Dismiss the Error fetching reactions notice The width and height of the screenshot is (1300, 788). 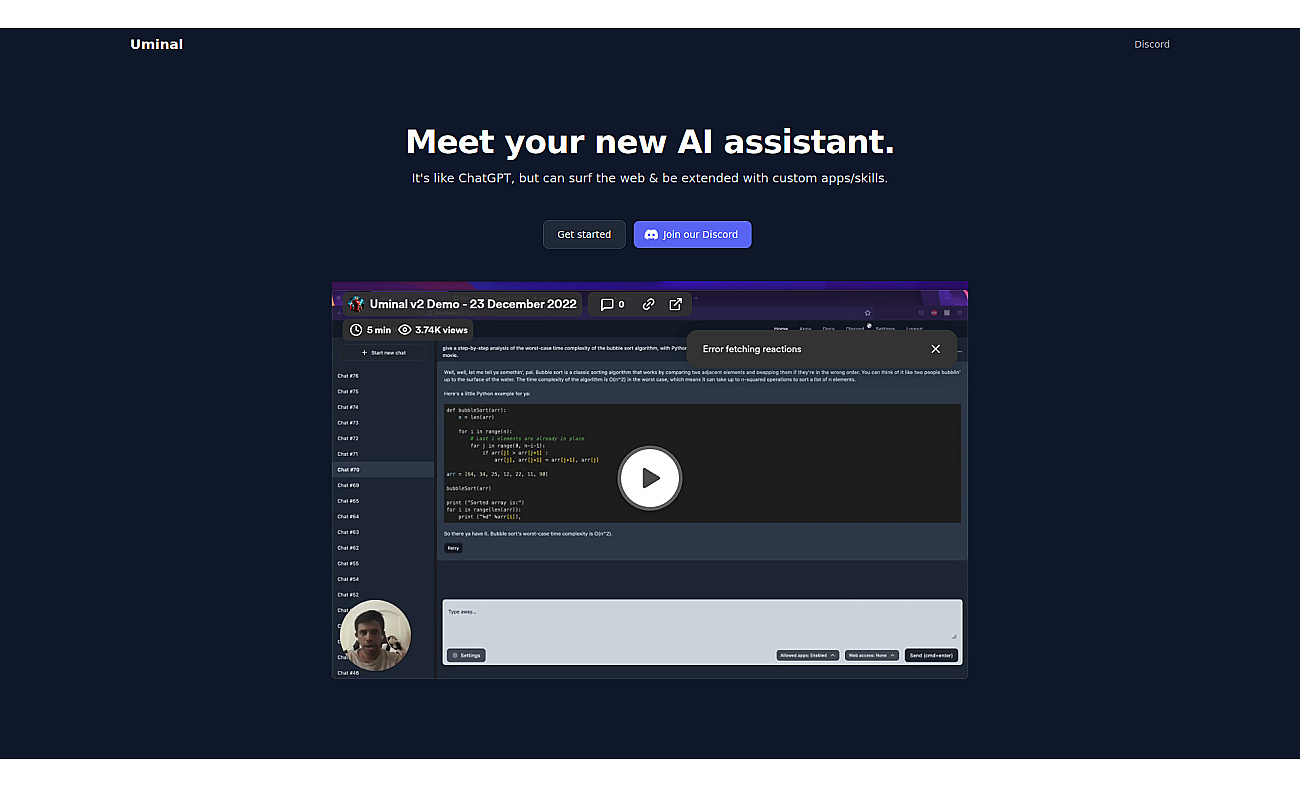click(935, 349)
